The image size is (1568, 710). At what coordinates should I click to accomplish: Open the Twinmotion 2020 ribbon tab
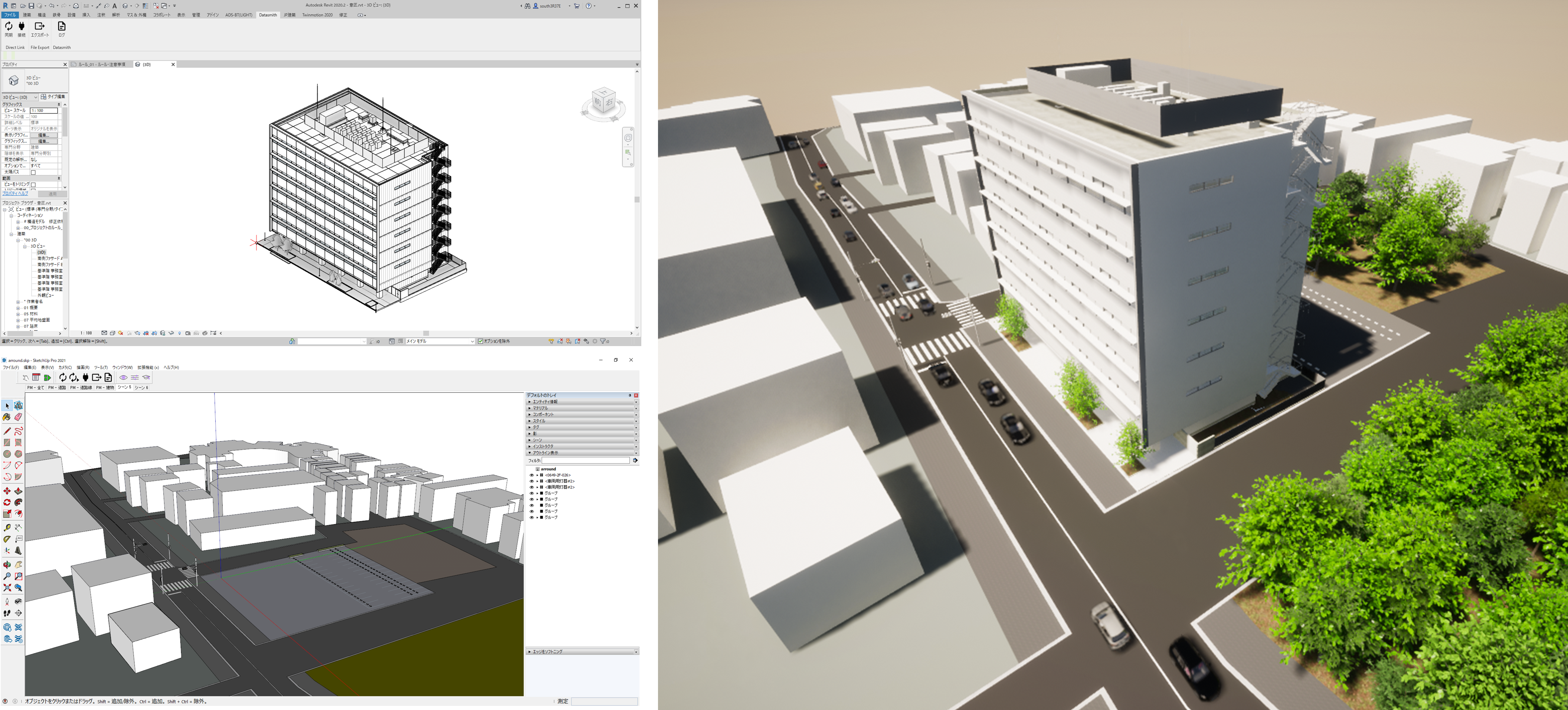[317, 15]
